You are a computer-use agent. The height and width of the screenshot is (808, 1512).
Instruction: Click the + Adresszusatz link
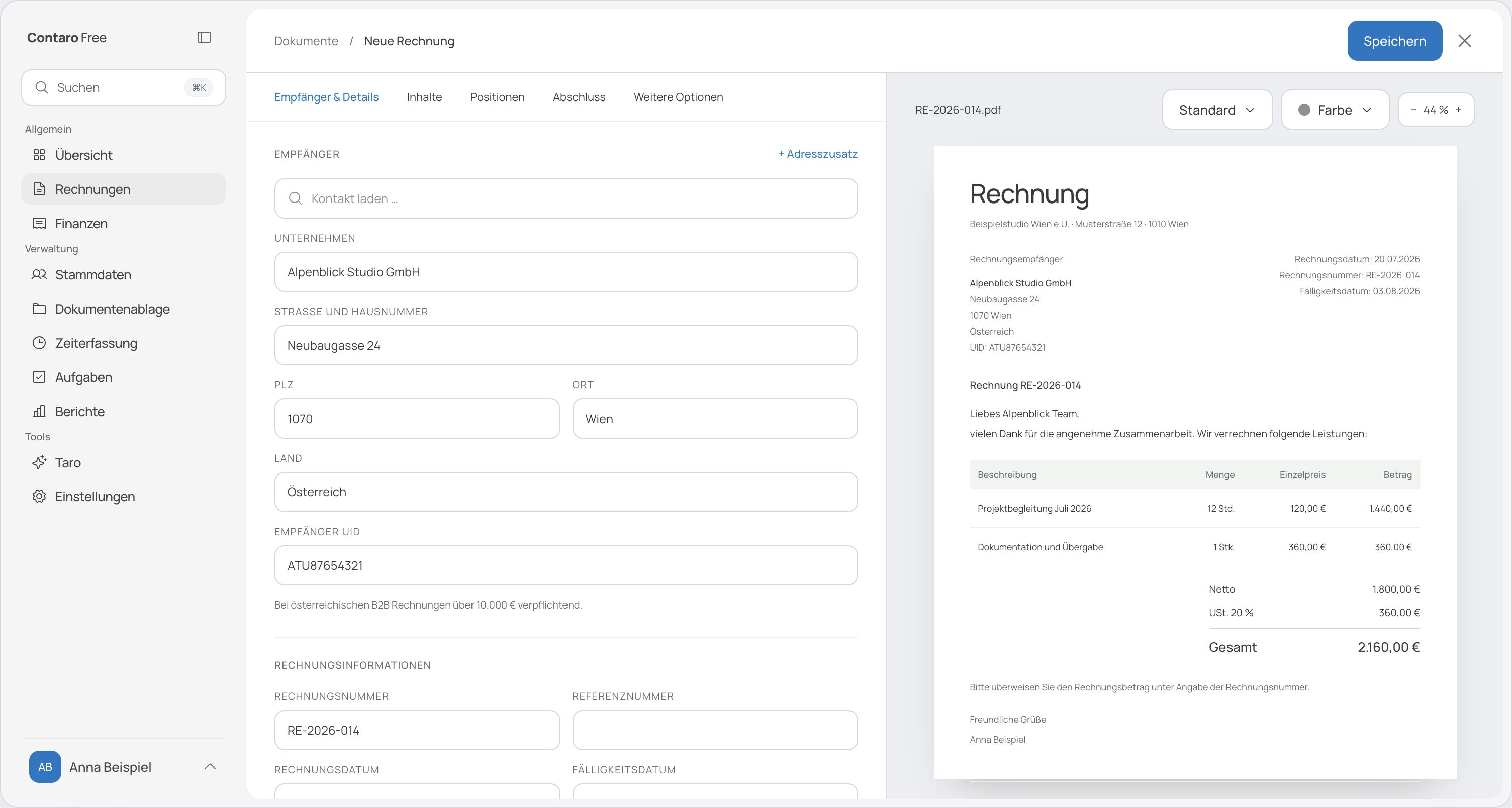[818, 154]
